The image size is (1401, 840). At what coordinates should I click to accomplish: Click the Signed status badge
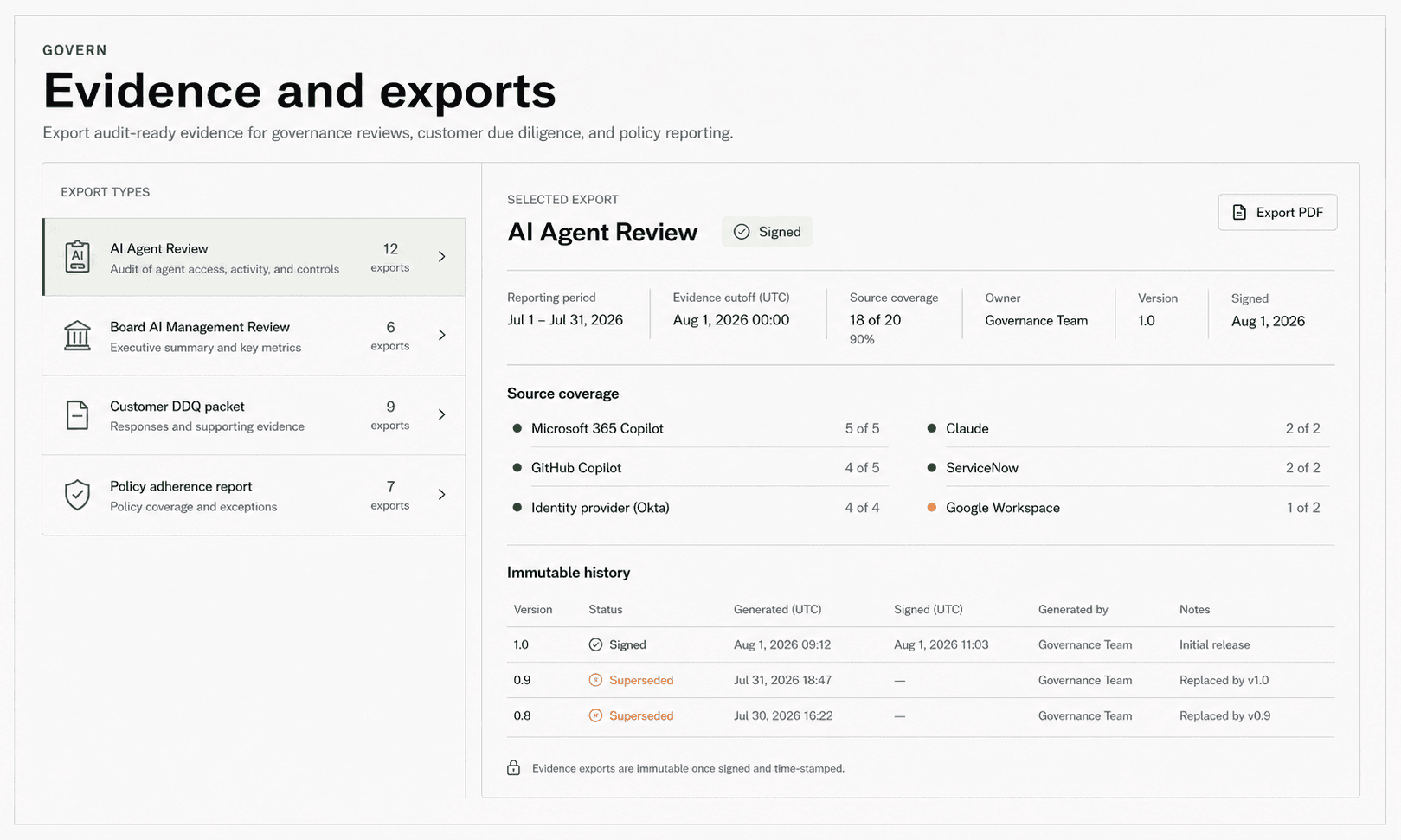click(x=767, y=232)
